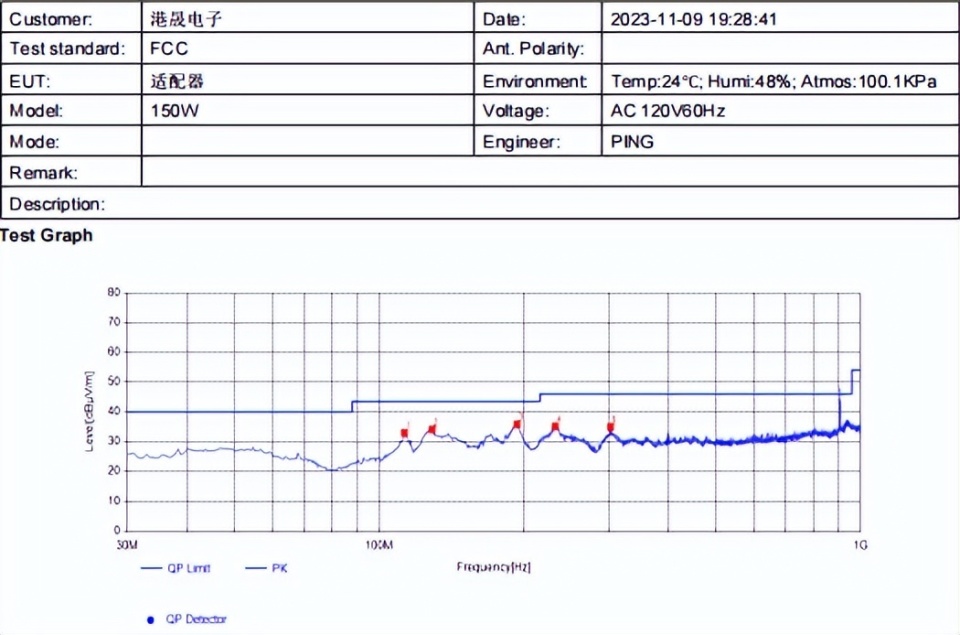960x635 pixels.
Task: Click the 80 level axis label
Action: point(114,292)
